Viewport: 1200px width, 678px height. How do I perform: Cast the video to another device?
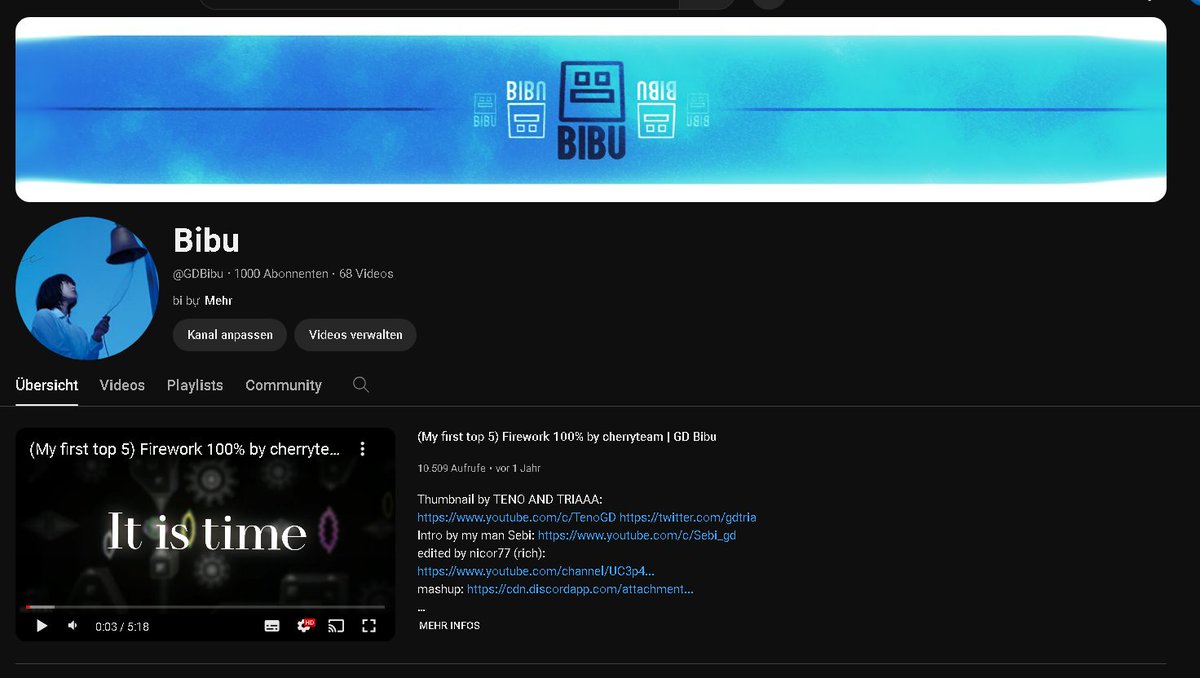point(336,625)
